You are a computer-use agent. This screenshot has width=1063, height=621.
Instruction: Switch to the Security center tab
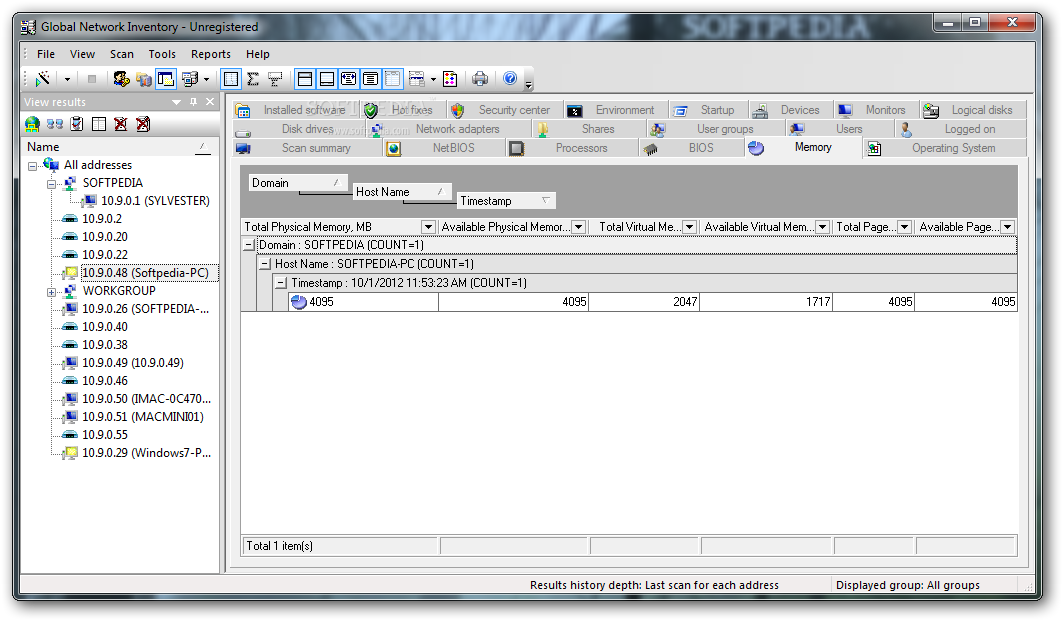(x=504, y=110)
